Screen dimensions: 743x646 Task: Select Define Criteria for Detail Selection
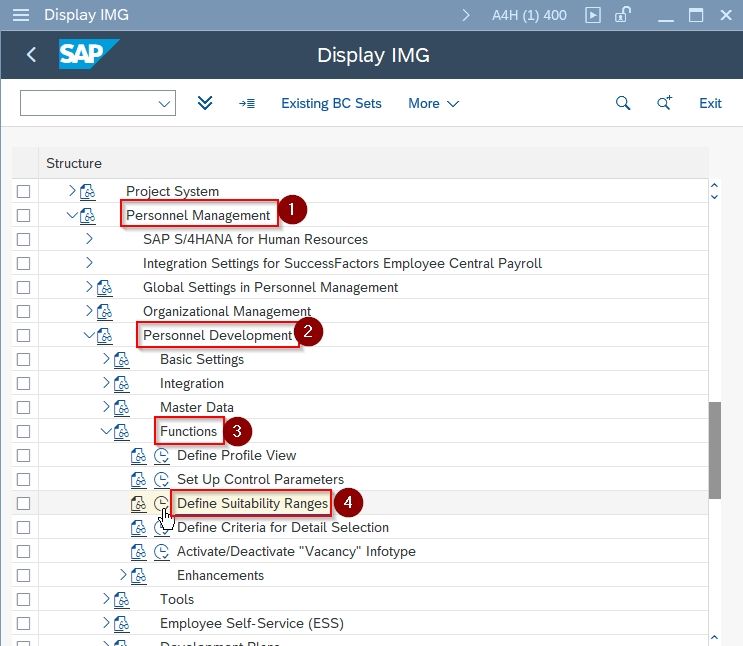coord(283,528)
